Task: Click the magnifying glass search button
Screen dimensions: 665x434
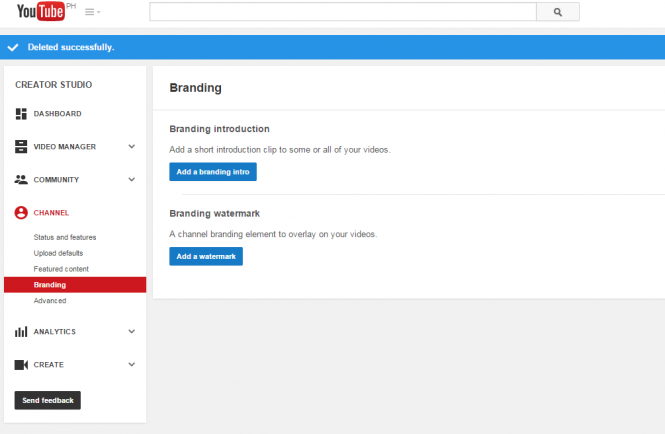Action: pos(558,12)
